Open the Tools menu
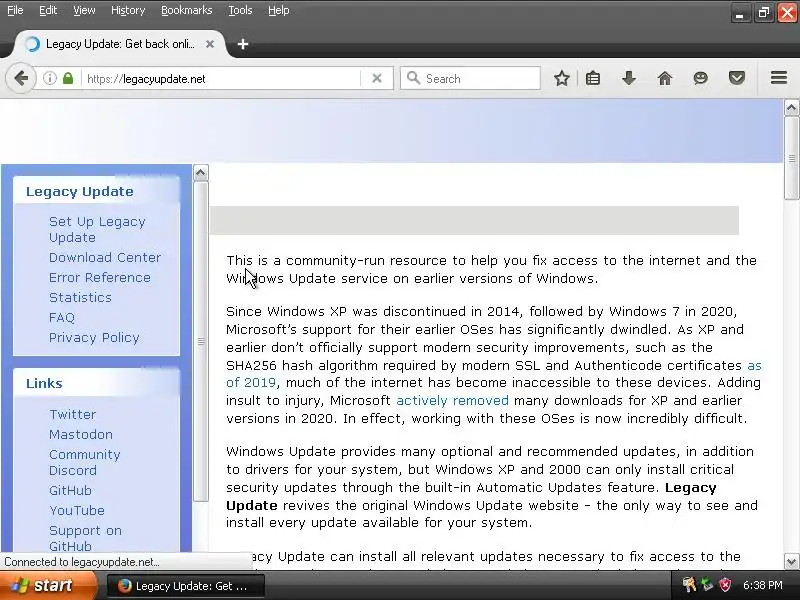The image size is (800, 600). tap(240, 10)
